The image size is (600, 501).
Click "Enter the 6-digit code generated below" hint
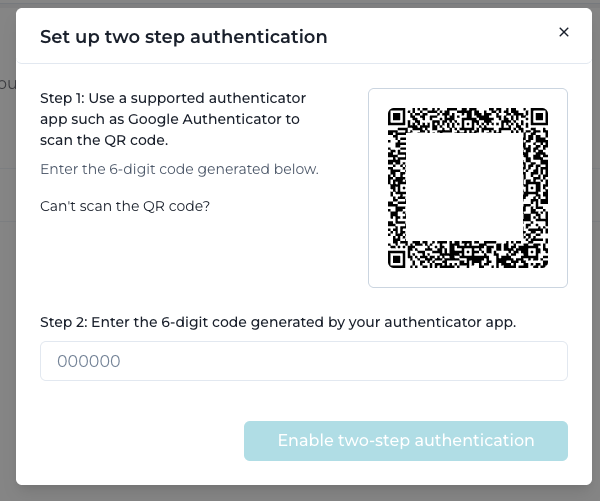[179, 169]
